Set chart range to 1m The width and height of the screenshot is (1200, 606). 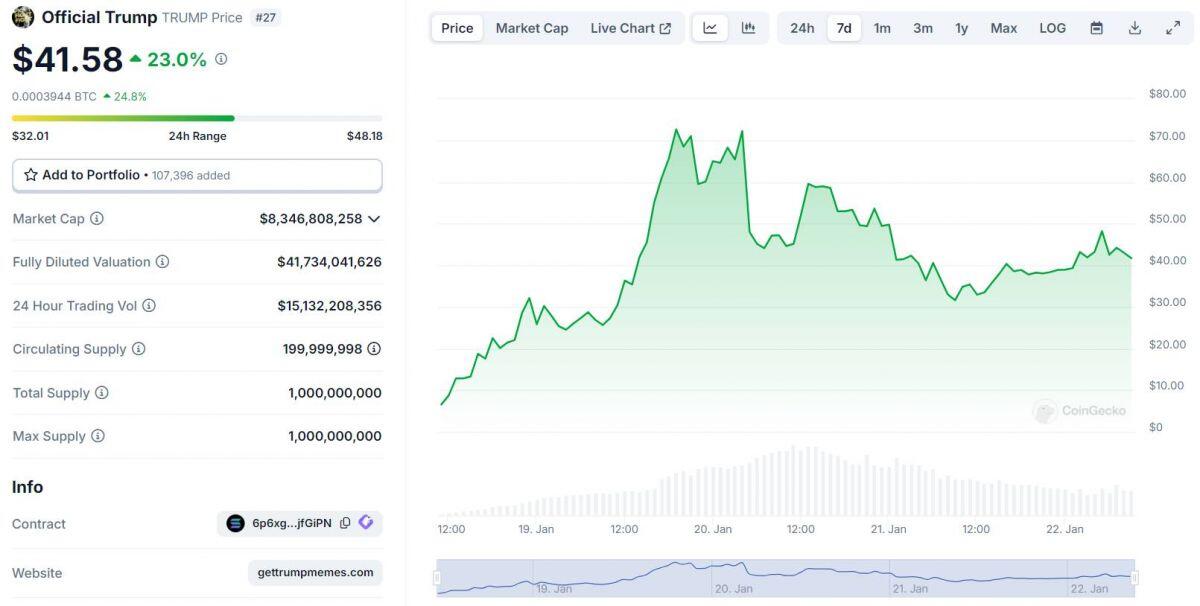click(x=882, y=28)
